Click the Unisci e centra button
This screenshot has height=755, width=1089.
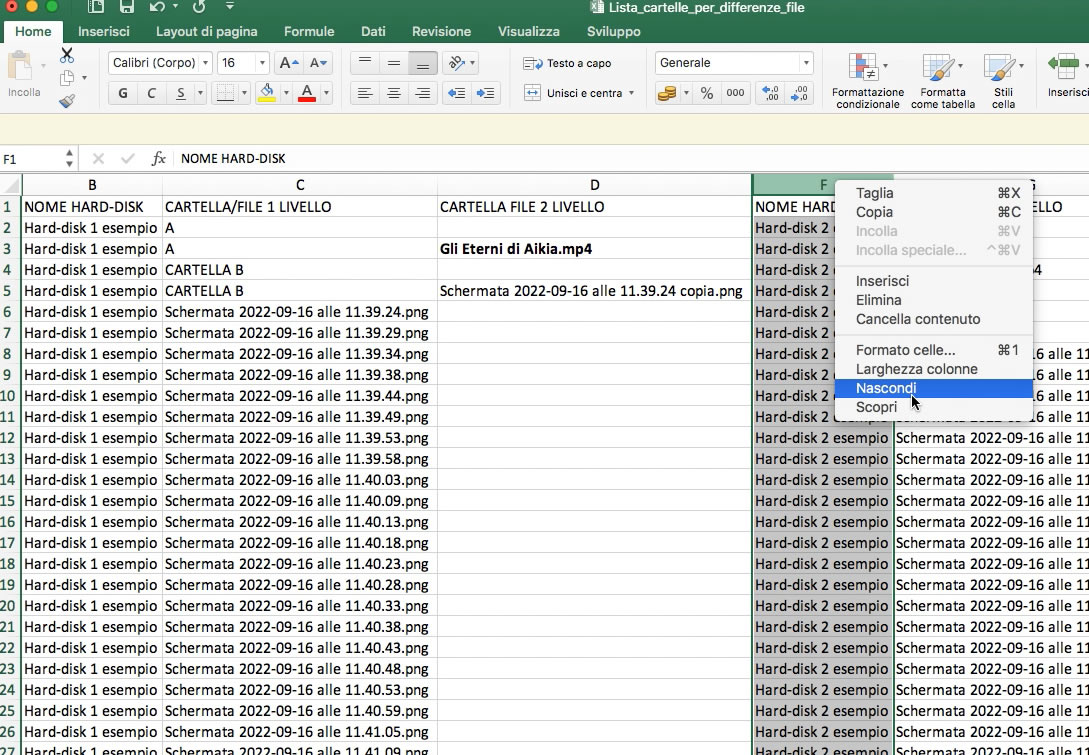[574, 93]
